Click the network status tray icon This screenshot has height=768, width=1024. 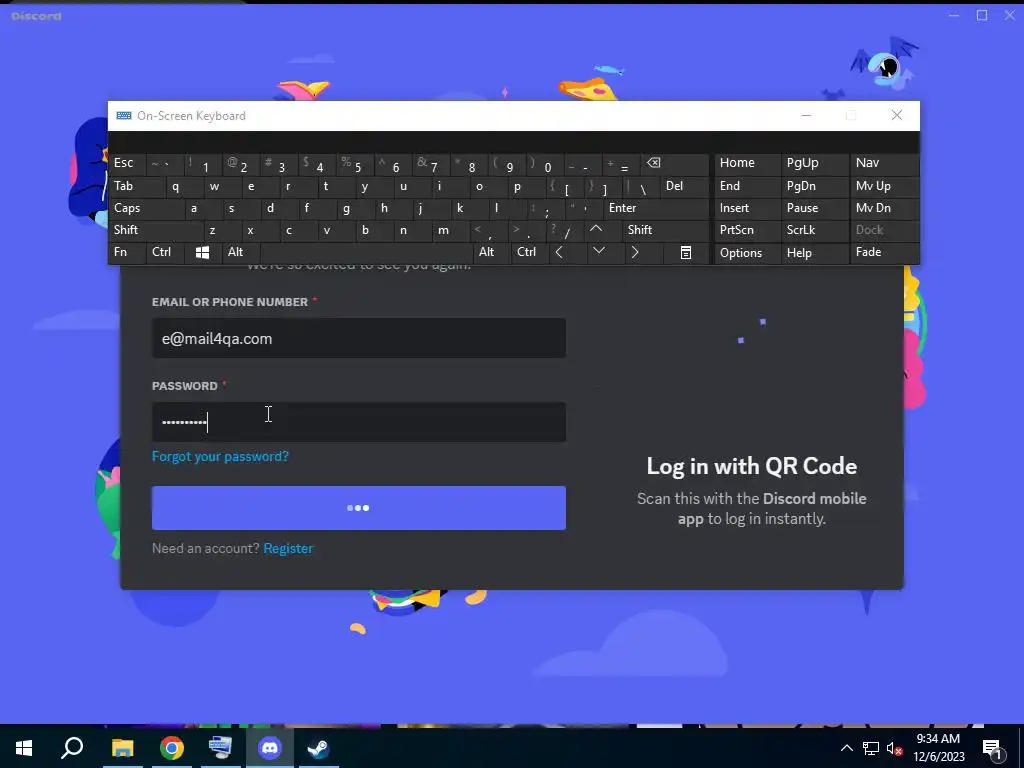(x=871, y=748)
